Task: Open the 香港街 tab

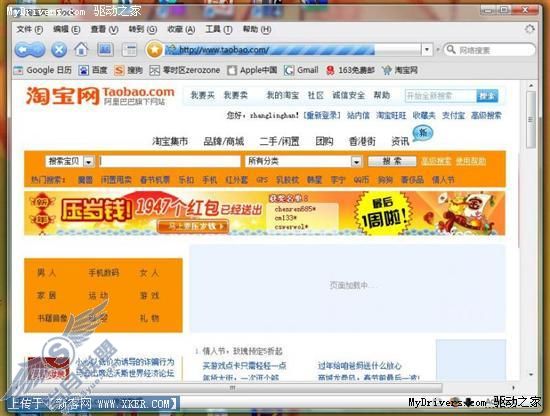Action: coord(362,141)
